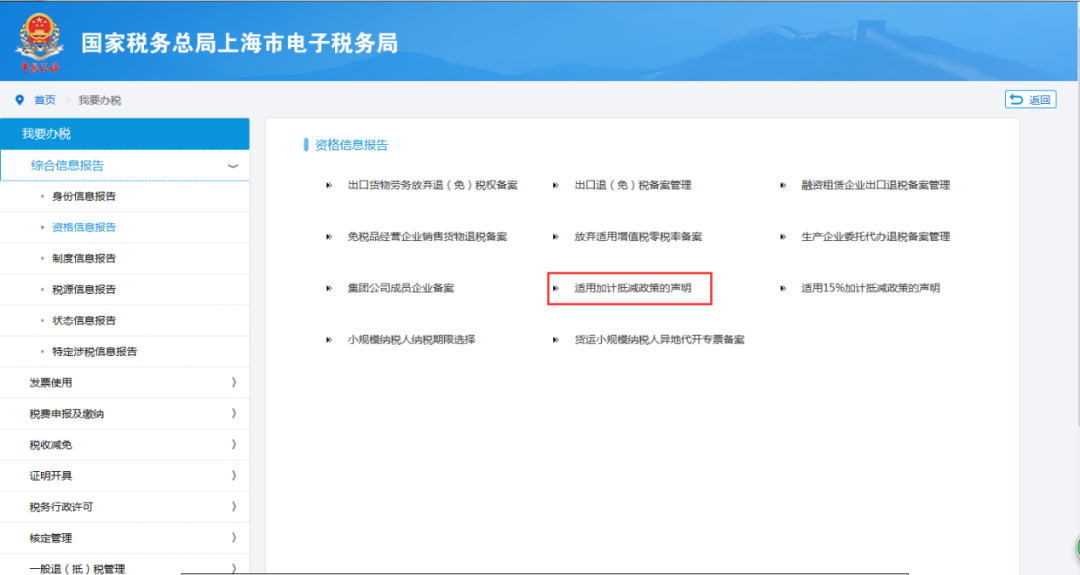Screen dimensions: 1080x575
Task: Open 集团公司成员企业备案 link
Action: click(401, 289)
